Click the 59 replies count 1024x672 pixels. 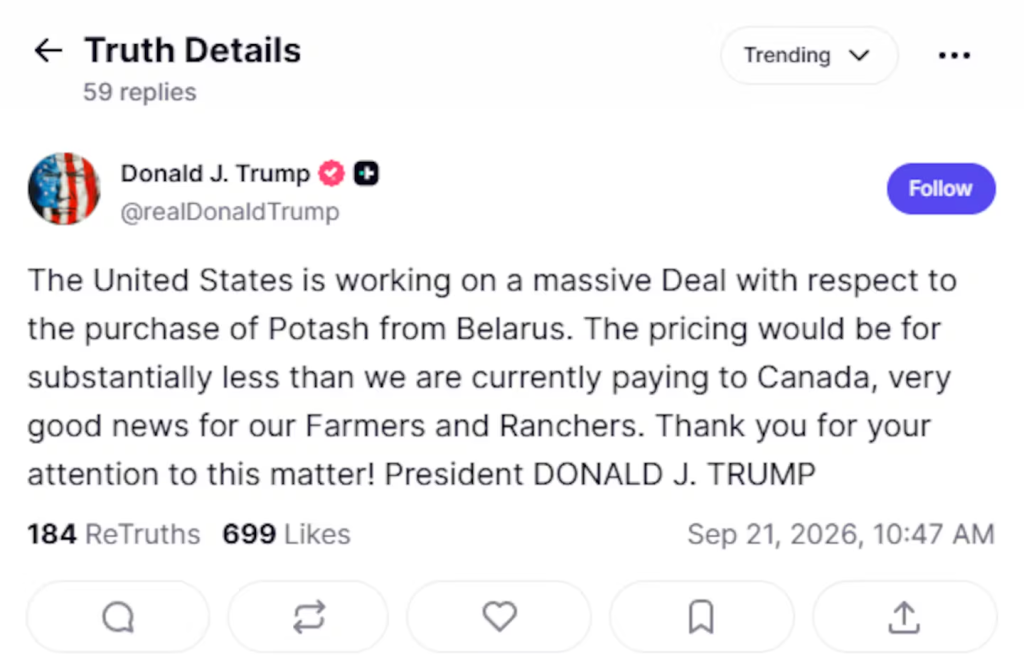coord(140,92)
